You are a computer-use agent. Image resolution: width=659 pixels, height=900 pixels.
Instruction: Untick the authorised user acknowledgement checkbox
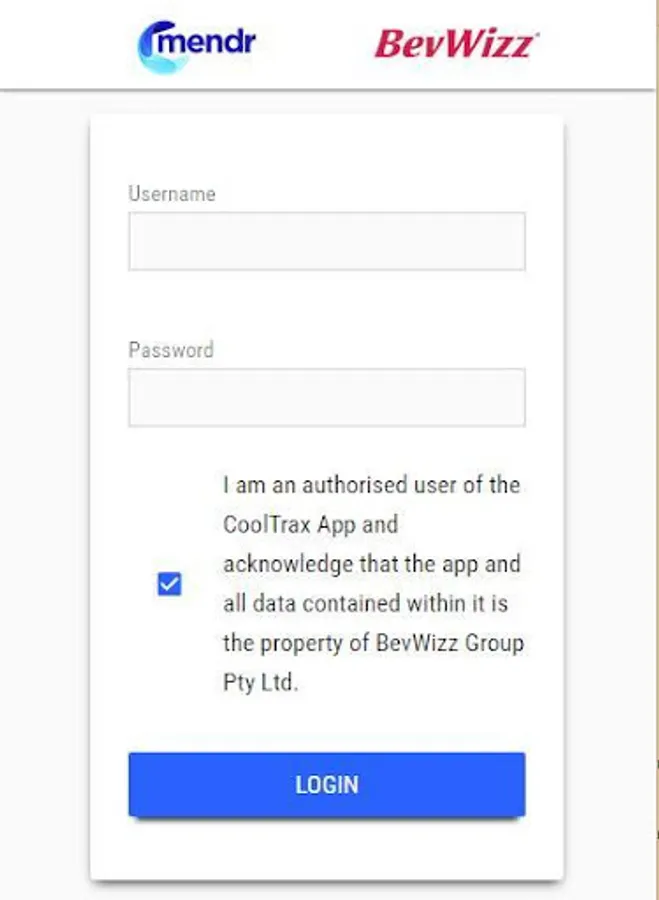170,584
